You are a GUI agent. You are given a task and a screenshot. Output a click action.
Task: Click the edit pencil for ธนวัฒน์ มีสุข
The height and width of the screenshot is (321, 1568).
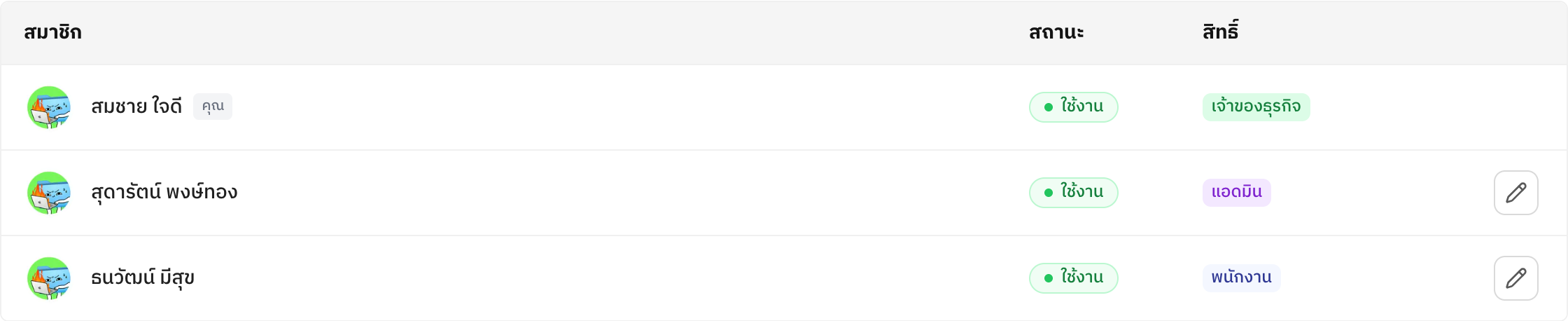[1515, 278]
